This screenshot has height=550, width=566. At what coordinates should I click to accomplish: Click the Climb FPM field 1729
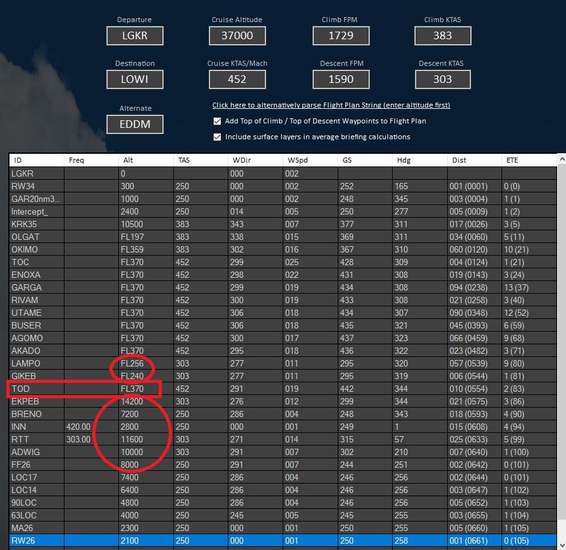341,36
